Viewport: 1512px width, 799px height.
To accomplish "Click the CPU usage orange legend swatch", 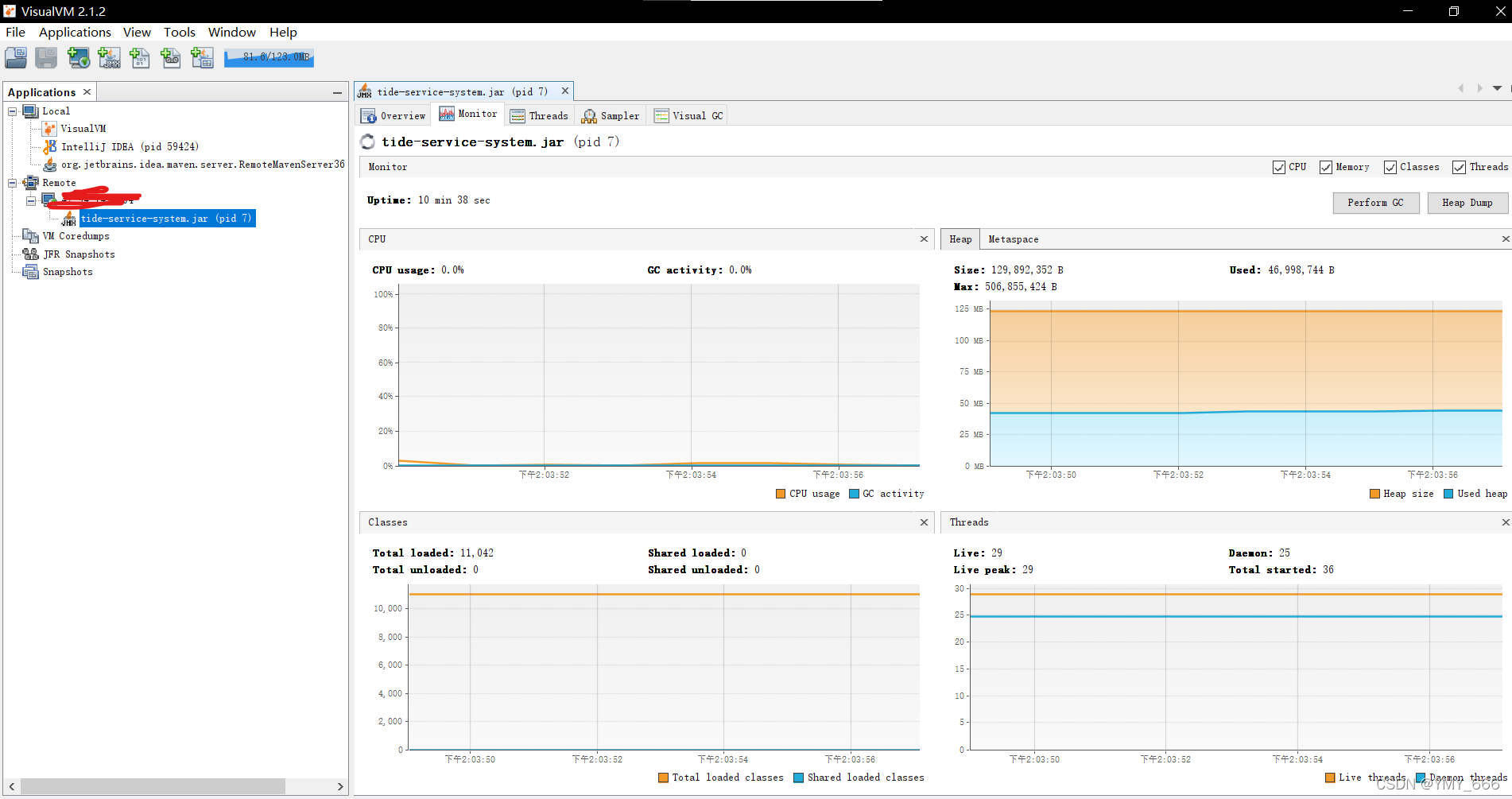I will pos(781,494).
